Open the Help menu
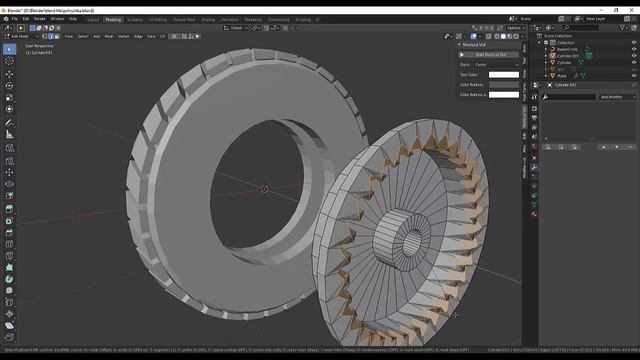The width and height of the screenshot is (640, 360). click(x=73, y=19)
